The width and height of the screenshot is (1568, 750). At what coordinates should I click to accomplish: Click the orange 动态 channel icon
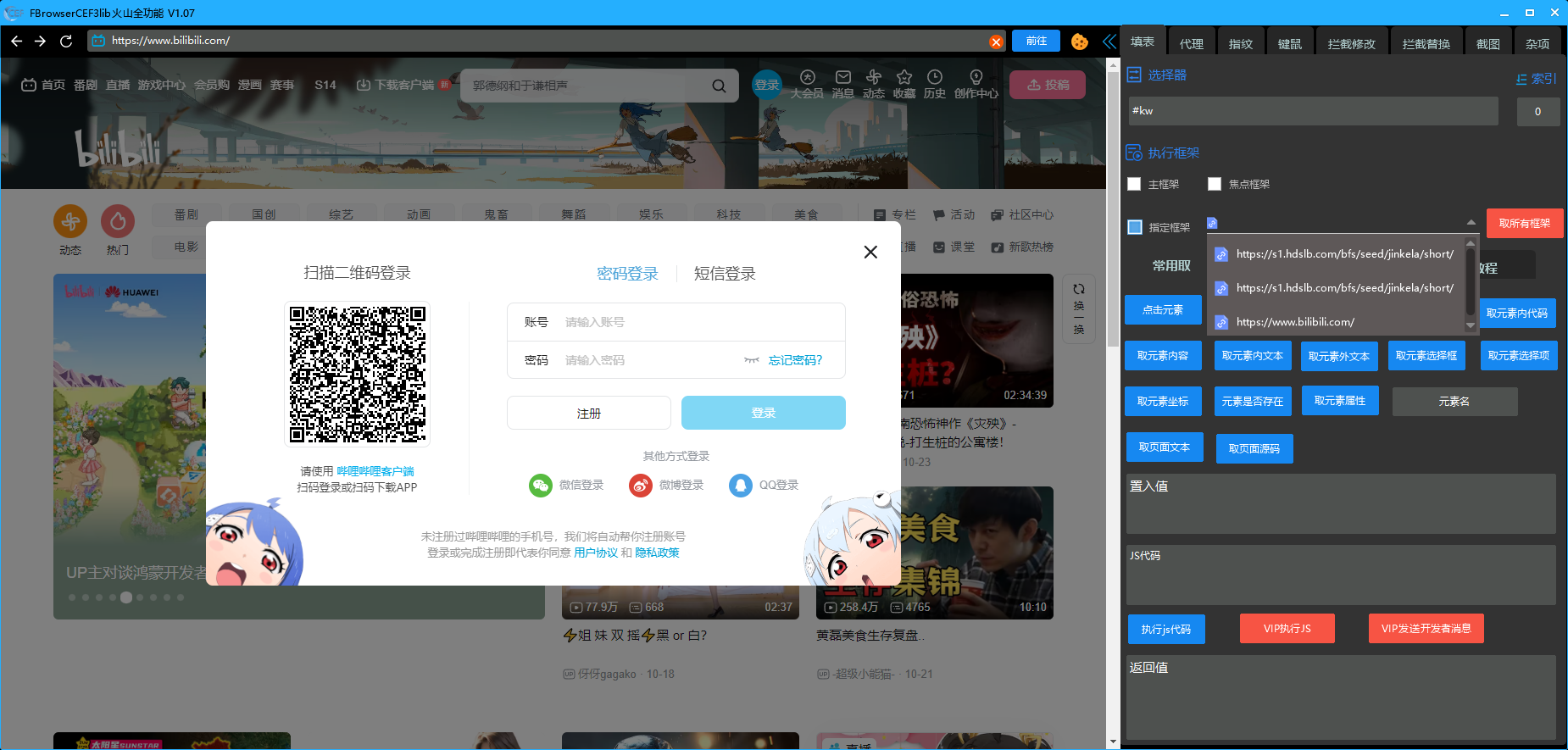(70, 222)
